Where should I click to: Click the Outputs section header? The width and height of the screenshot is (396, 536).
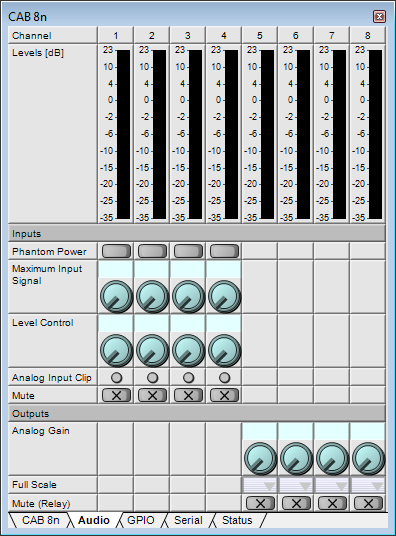pos(197,413)
